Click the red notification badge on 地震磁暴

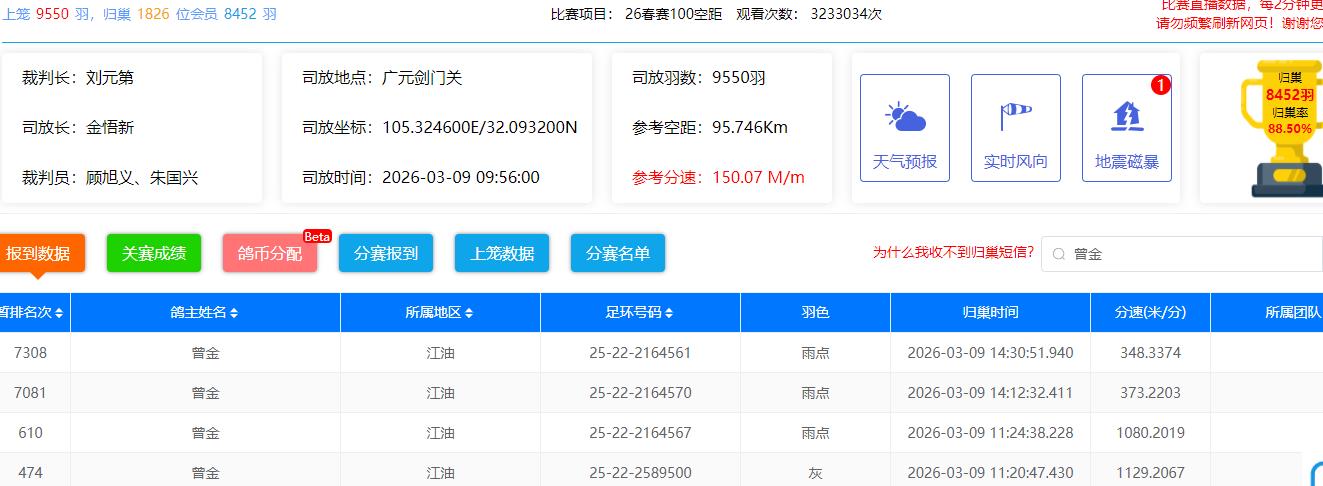pos(1160,86)
